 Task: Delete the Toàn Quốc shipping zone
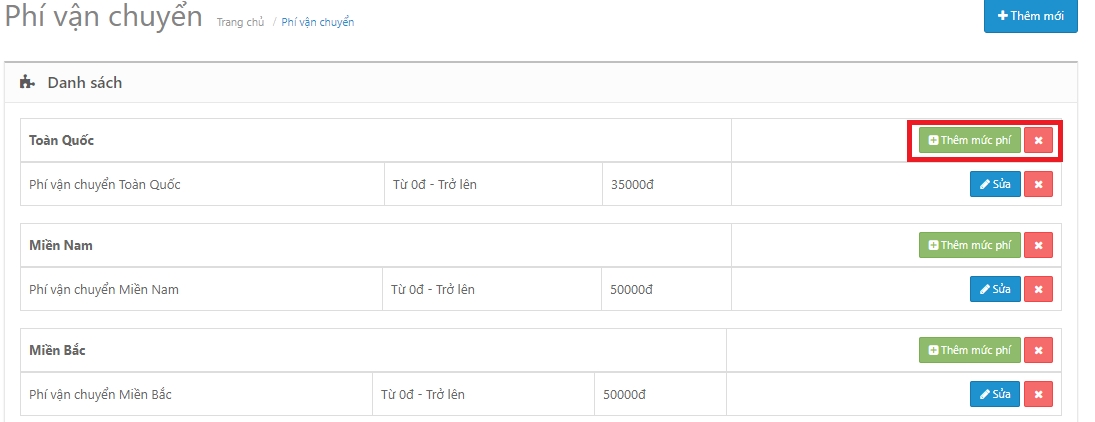(1038, 141)
